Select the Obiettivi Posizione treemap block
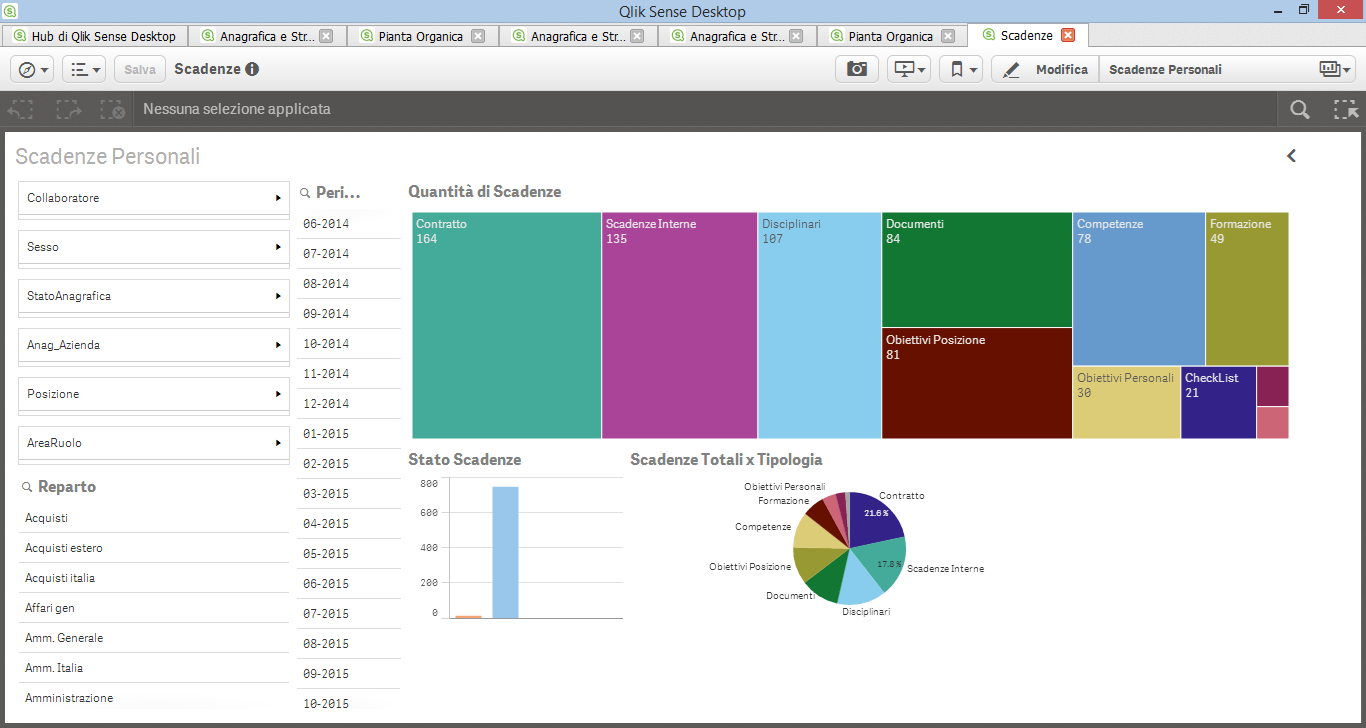Image resolution: width=1366 pixels, height=728 pixels. click(977, 383)
